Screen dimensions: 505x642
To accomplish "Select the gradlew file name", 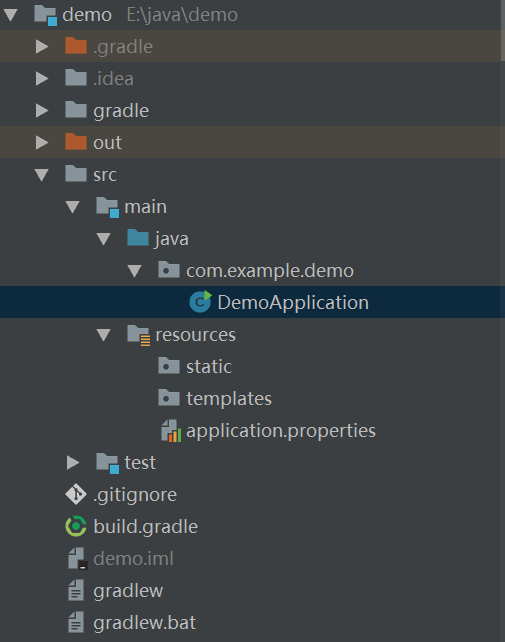I will pyautogui.click(x=128, y=591).
